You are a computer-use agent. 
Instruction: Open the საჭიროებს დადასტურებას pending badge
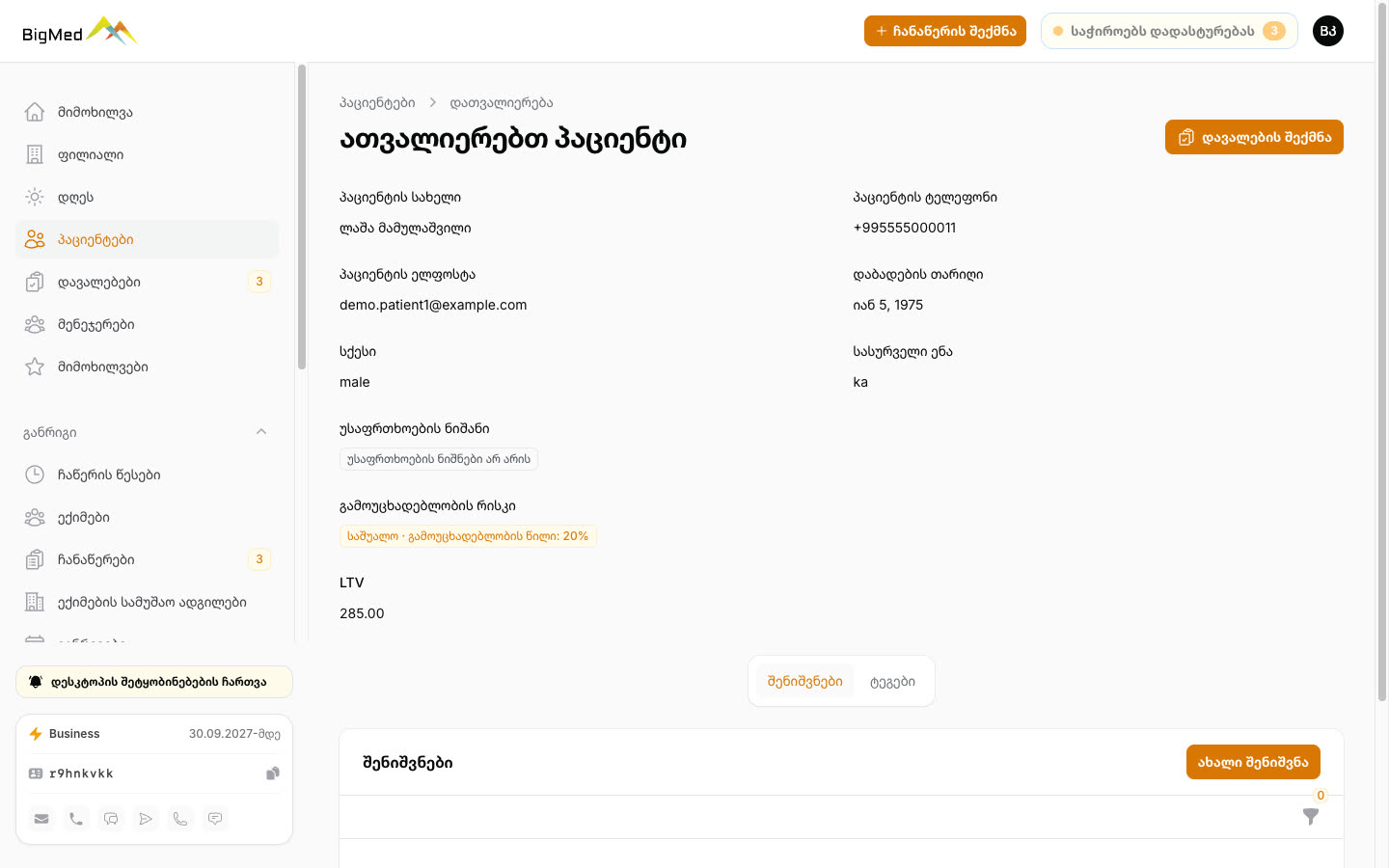[1169, 31]
